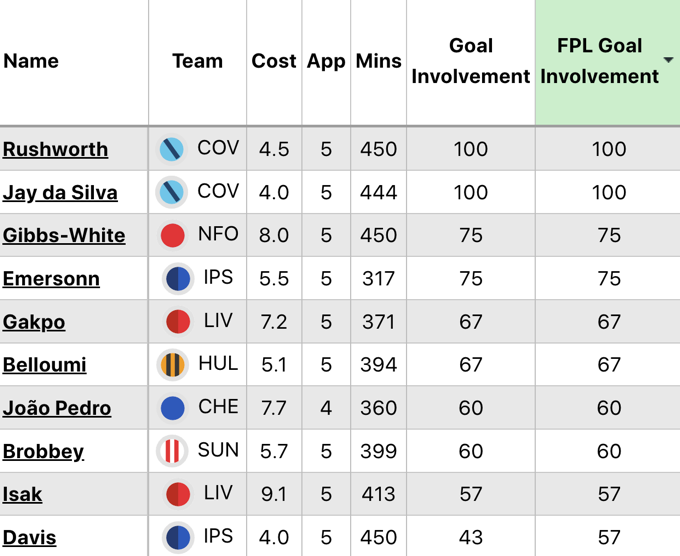This screenshot has width=680, height=556.
Task: Select the Mins column header
Action: (379, 61)
